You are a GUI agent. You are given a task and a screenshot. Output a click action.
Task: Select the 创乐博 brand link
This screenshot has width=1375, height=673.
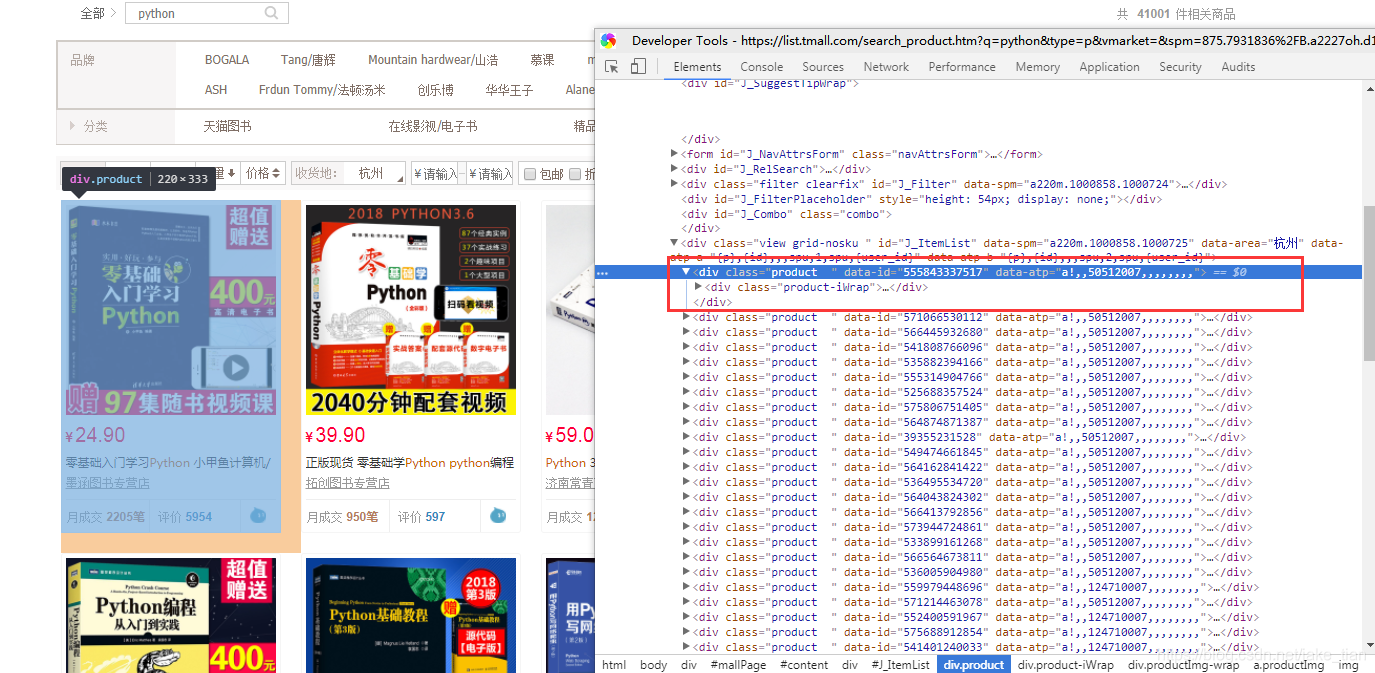pos(435,90)
